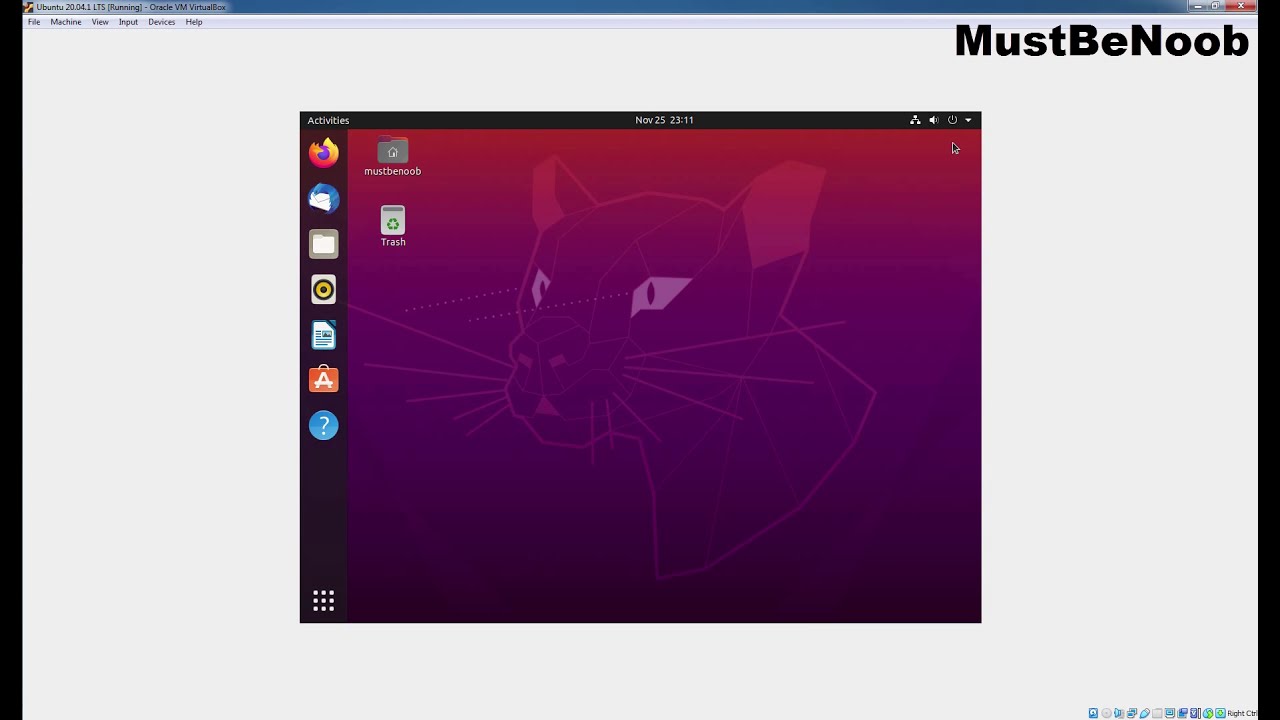Click mouse integration icon in VirtualBox status bar
This screenshot has width=1280, height=720.
click(x=1208, y=713)
